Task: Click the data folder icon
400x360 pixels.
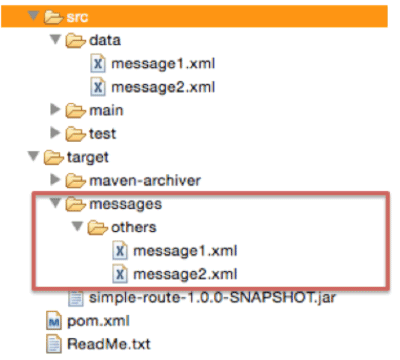Action: [x=75, y=40]
